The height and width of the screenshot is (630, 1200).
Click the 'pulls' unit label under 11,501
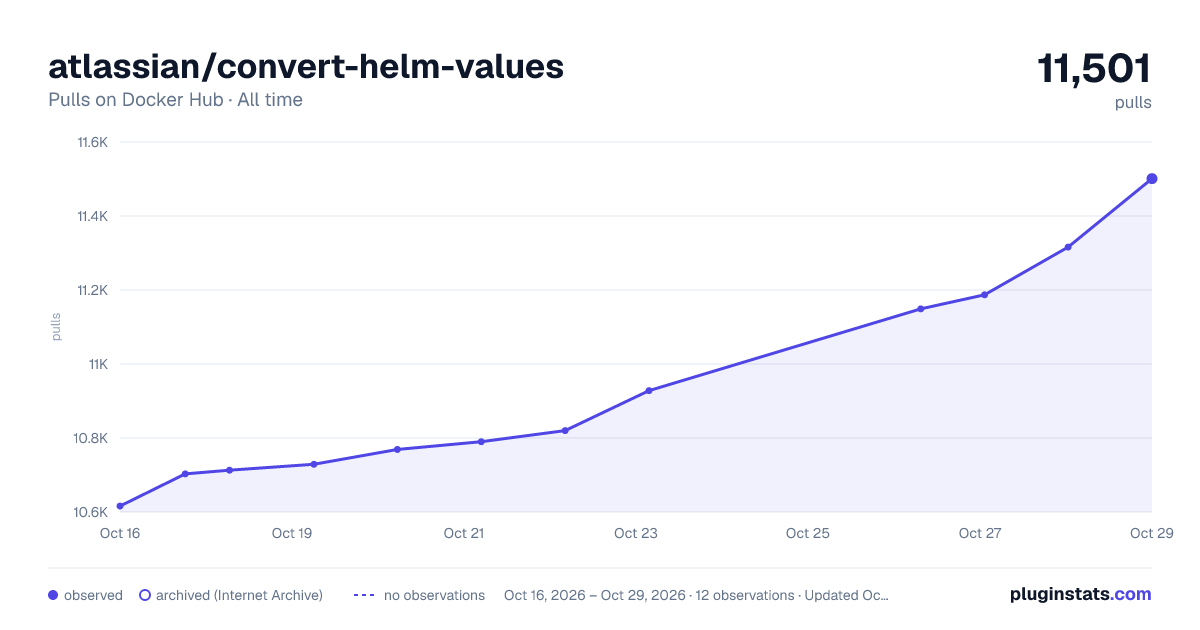click(x=1133, y=102)
